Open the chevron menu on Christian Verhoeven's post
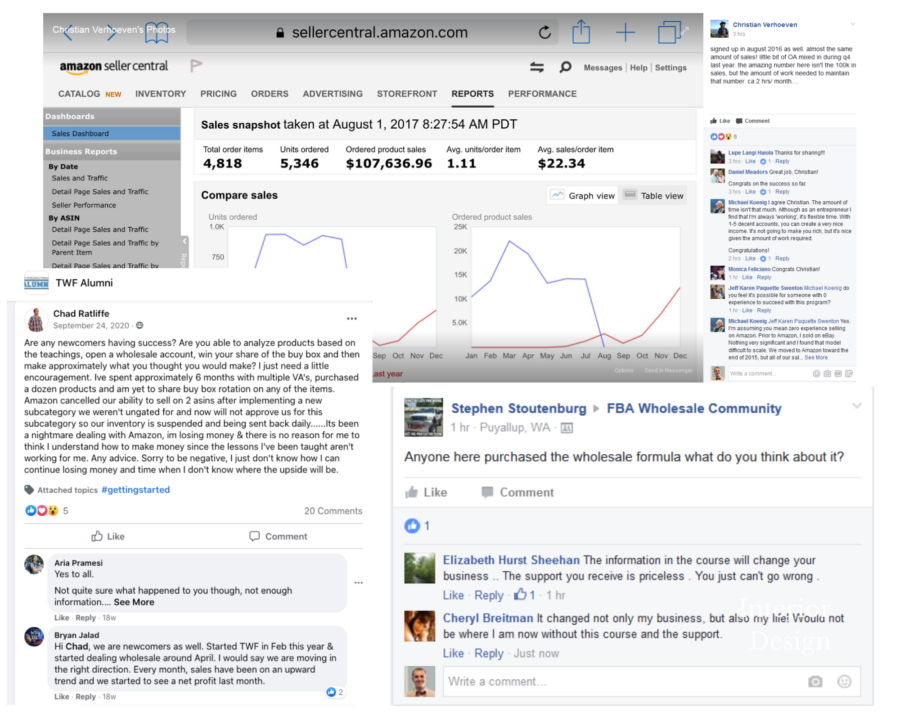The image size is (900, 720). tap(853, 25)
